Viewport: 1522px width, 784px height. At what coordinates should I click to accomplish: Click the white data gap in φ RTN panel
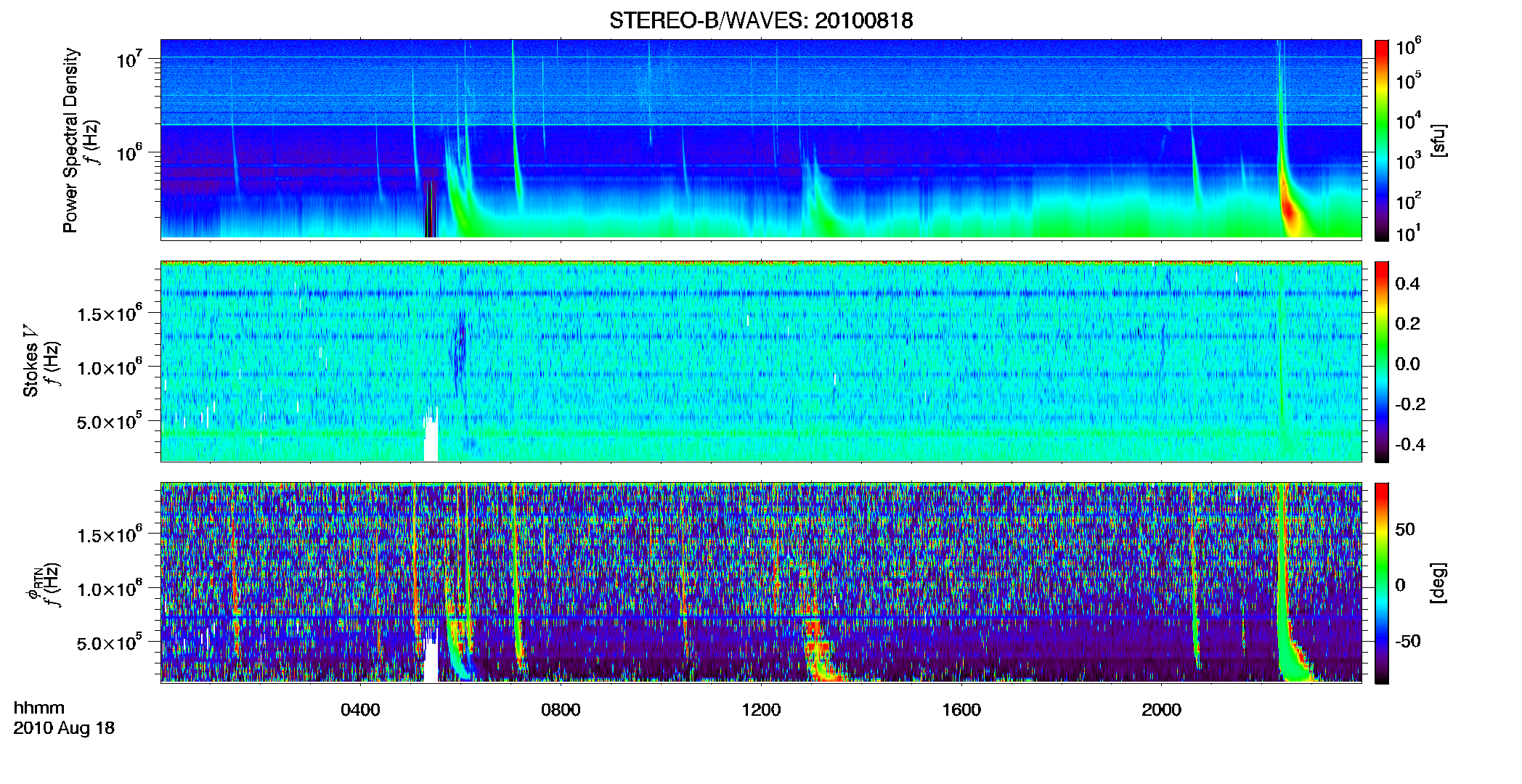[x=431, y=661]
